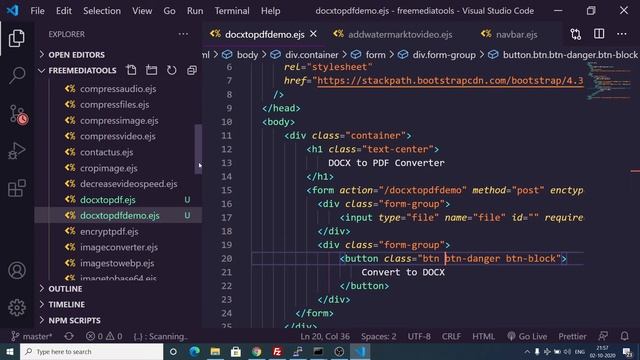This screenshot has width=640, height=360.
Task: Expand the TIMELINE section
Action: tap(67, 304)
